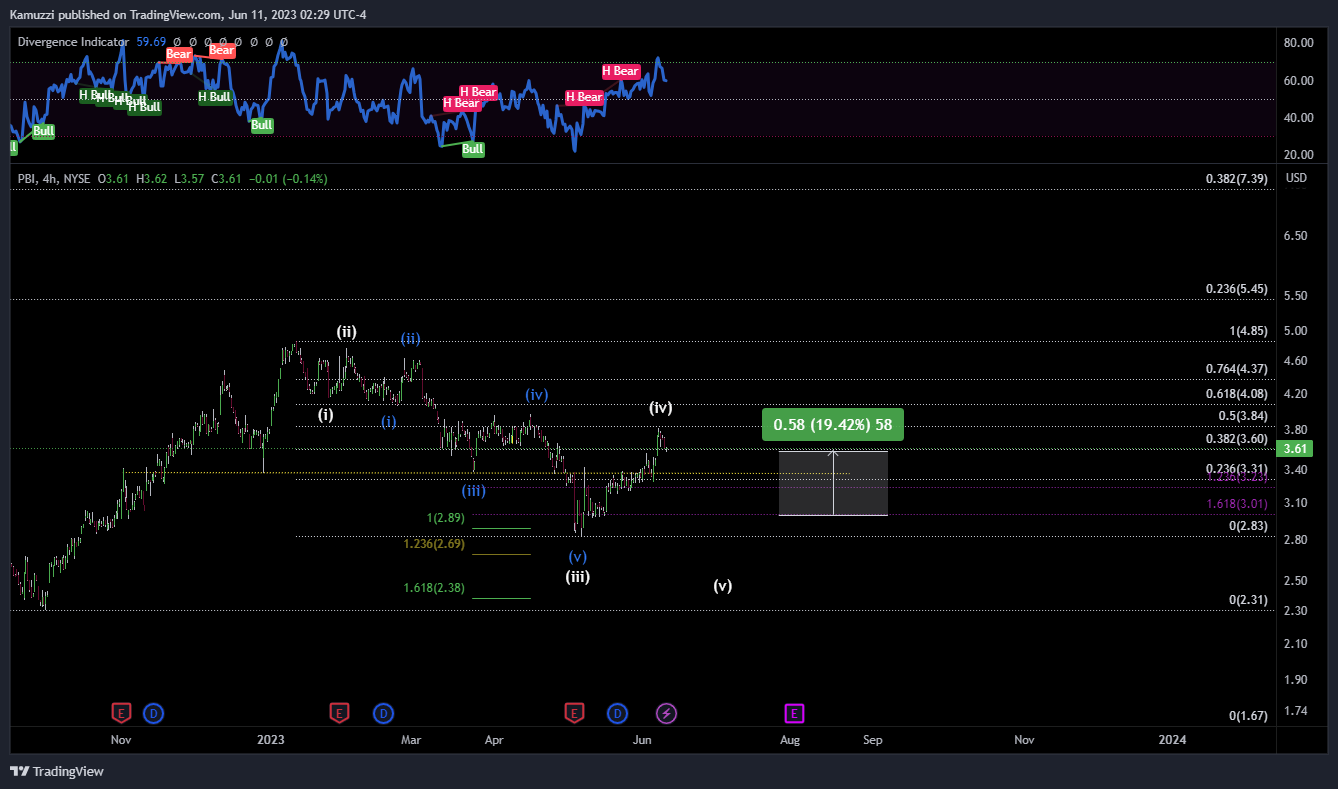Image resolution: width=1338 pixels, height=789 pixels.
Task: Click the 20.00 level on indicator scale
Action: (x=1298, y=155)
